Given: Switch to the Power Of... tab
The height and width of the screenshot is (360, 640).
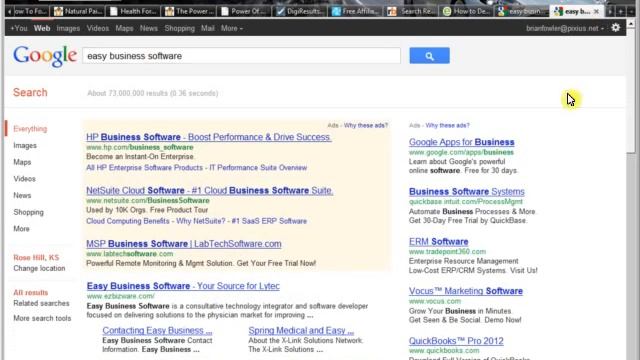Looking at the screenshot, I should [x=244, y=11].
